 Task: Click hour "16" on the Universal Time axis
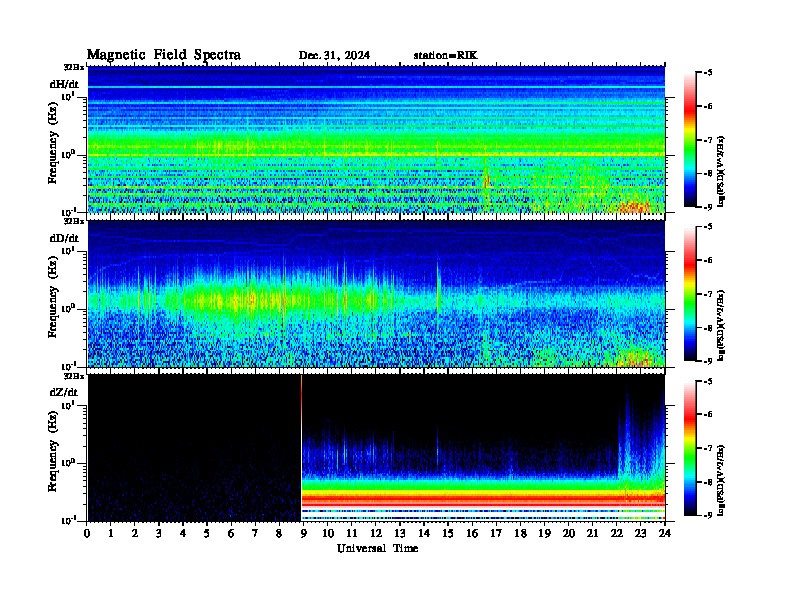point(472,534)
